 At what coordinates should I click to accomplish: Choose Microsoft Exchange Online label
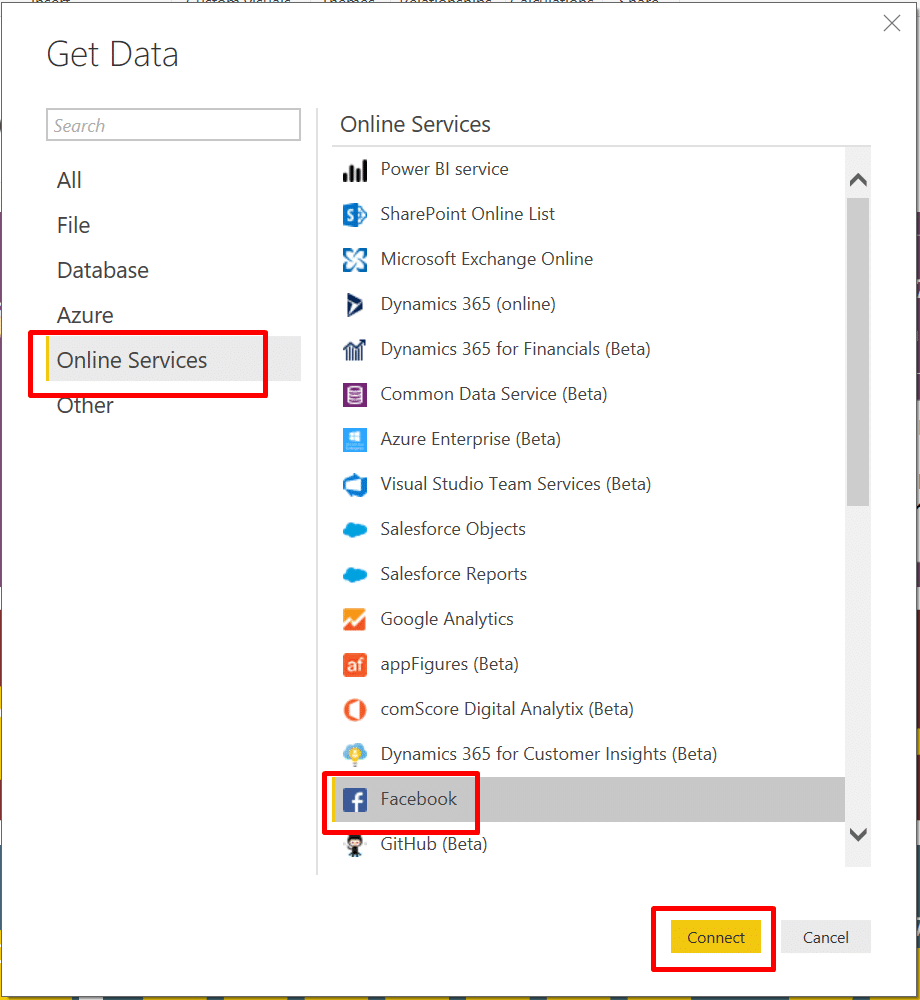486,259
